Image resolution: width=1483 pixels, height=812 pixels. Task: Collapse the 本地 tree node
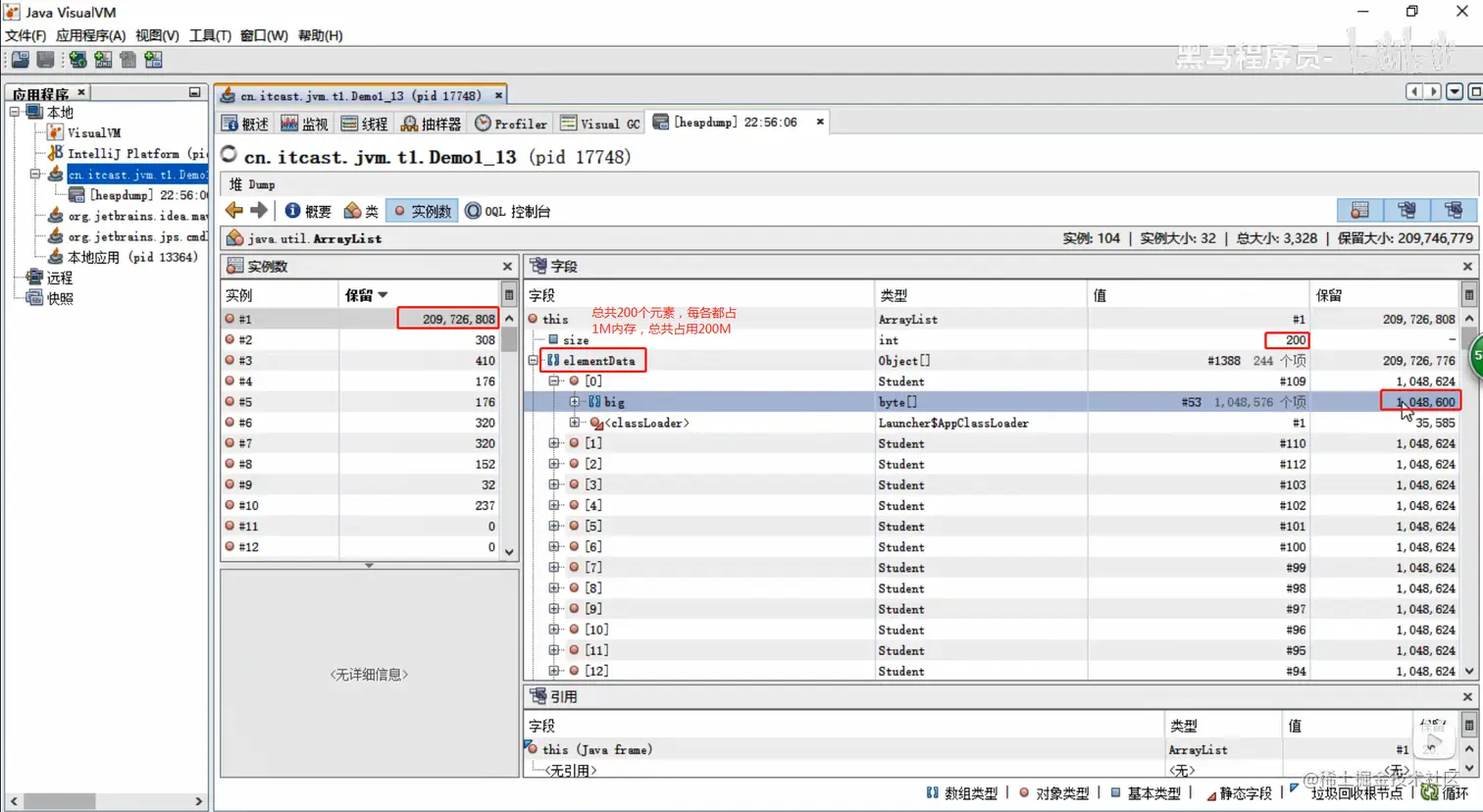point(15,112)
